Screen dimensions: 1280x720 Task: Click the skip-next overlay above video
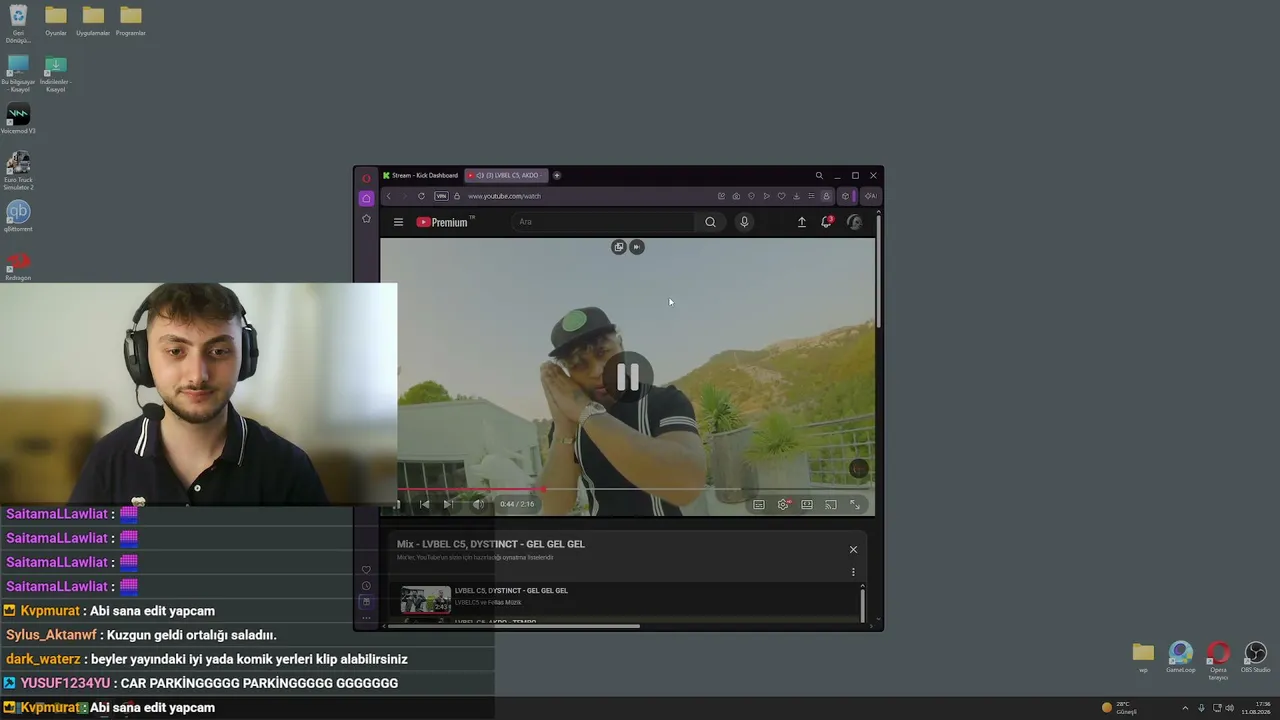[637, 247]
